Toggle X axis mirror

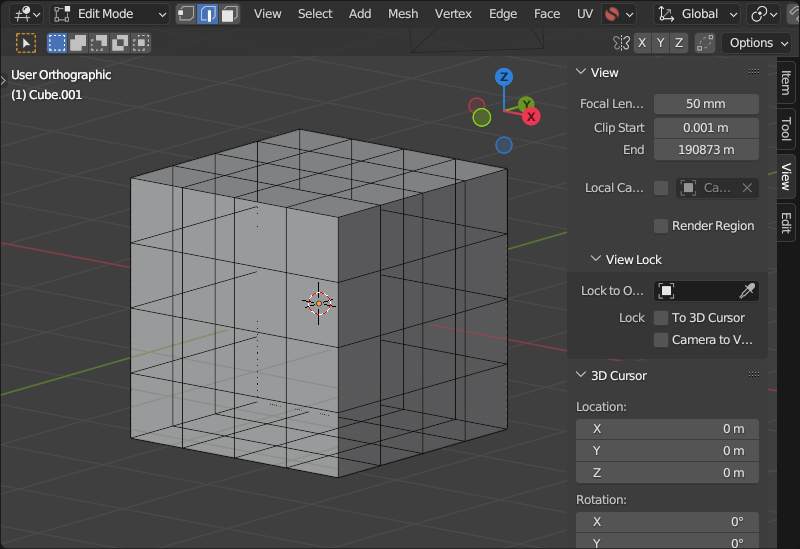coord(642,43)
